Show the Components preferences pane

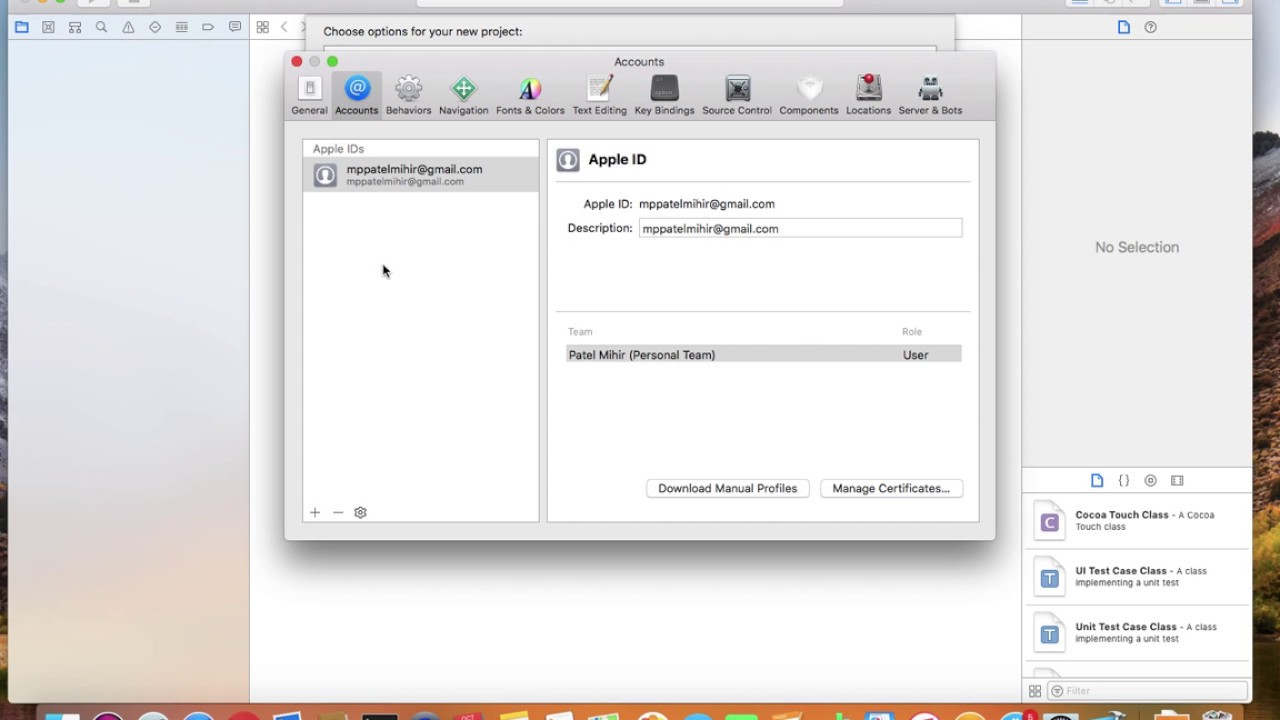coord(809,96)
